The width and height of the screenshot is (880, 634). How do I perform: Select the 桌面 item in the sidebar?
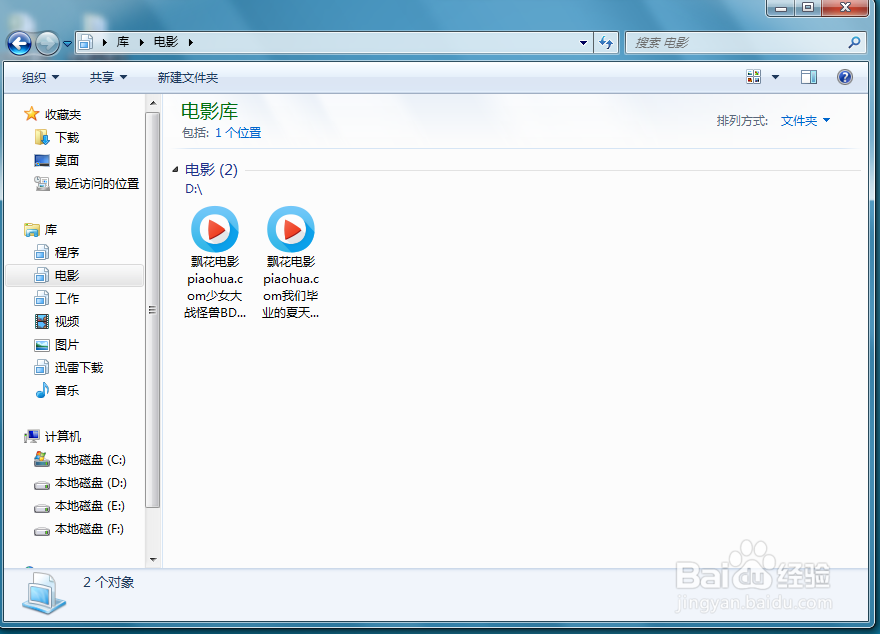tap(65, 160)
